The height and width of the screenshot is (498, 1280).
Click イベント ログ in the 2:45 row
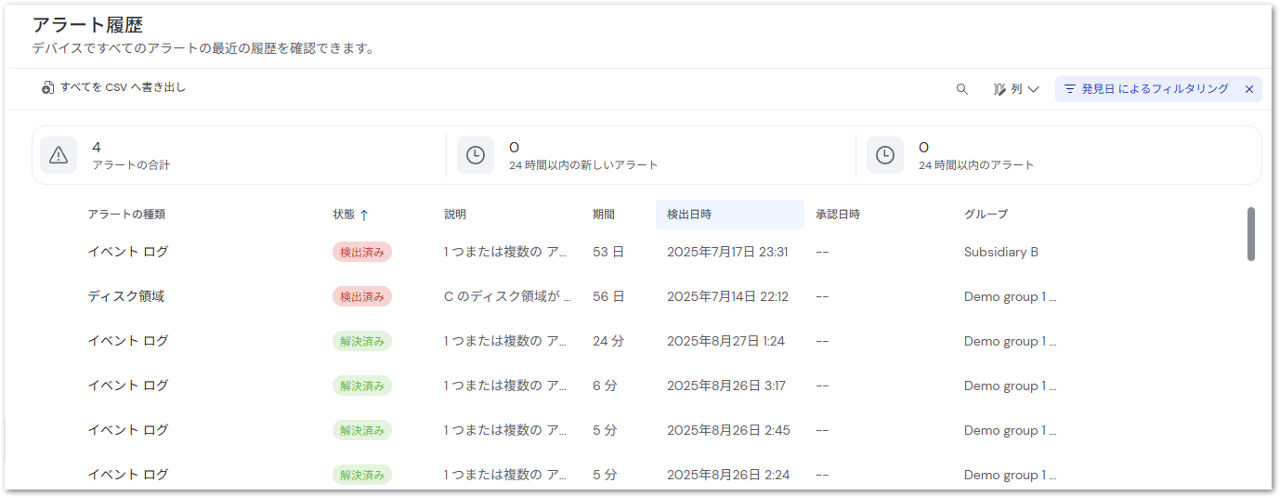click(128, 430)
